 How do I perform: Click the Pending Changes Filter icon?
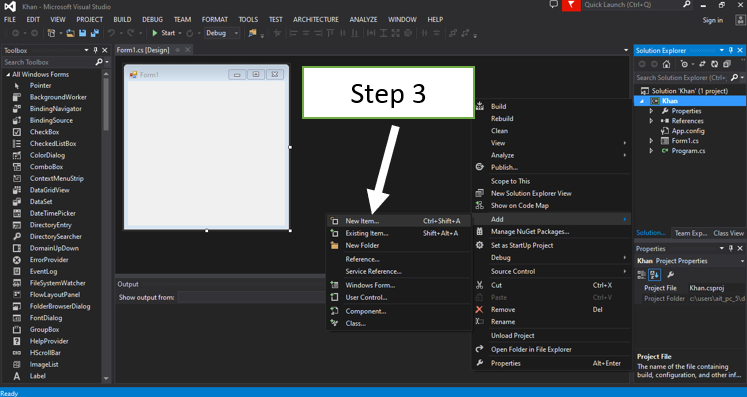click(x=684, y=64)
